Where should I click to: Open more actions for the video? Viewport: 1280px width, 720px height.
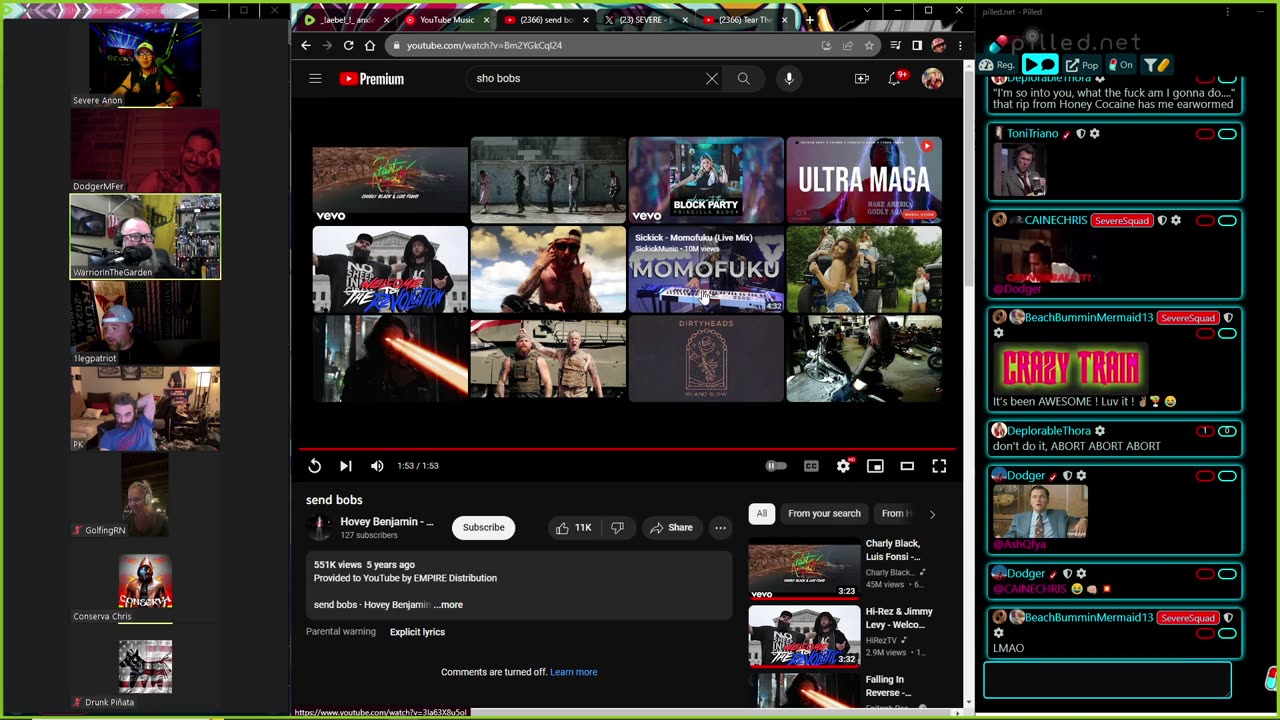[x=720, y=528]
